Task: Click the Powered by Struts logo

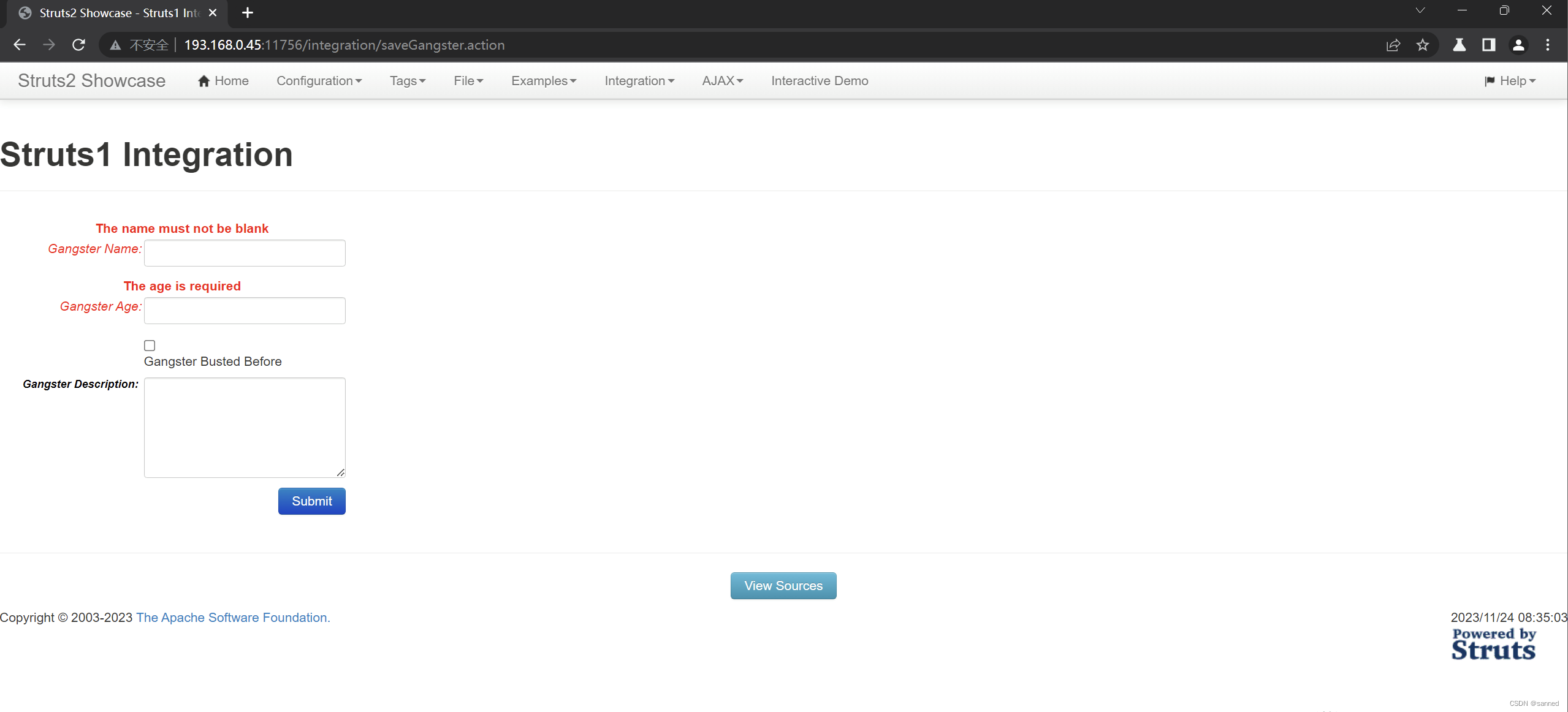Action: (1493, 644)
